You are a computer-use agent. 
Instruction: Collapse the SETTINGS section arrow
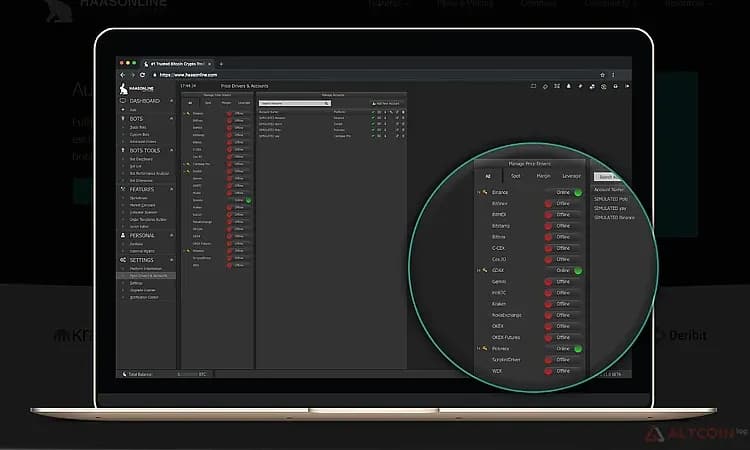pos(171,260)
